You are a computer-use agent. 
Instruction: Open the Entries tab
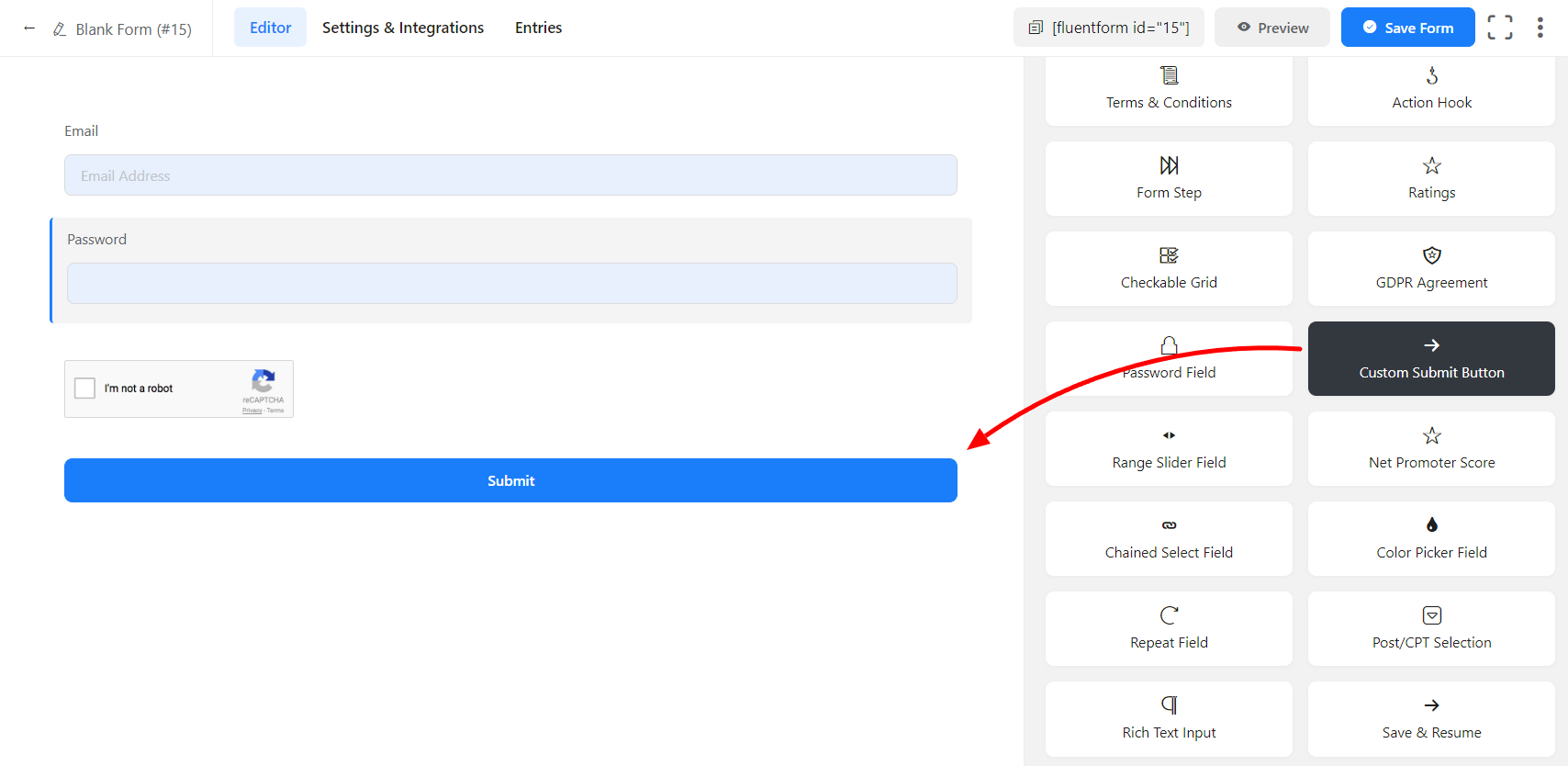click(x=538, y=28)
